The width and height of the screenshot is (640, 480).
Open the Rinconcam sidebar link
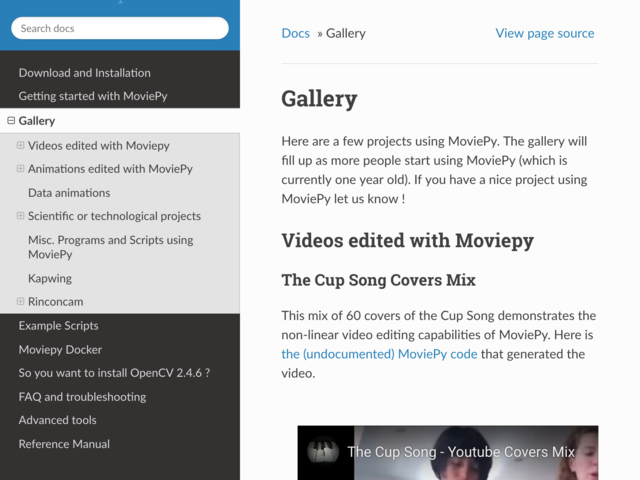click(56, 302)
